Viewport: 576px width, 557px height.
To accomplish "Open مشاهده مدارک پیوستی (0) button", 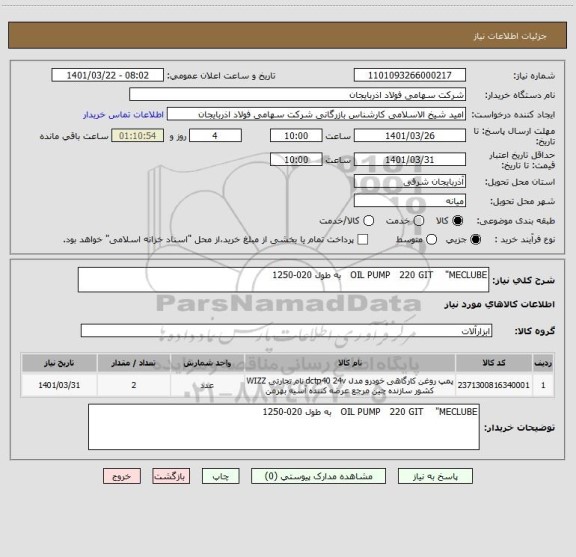I will [x=318, y=476].
